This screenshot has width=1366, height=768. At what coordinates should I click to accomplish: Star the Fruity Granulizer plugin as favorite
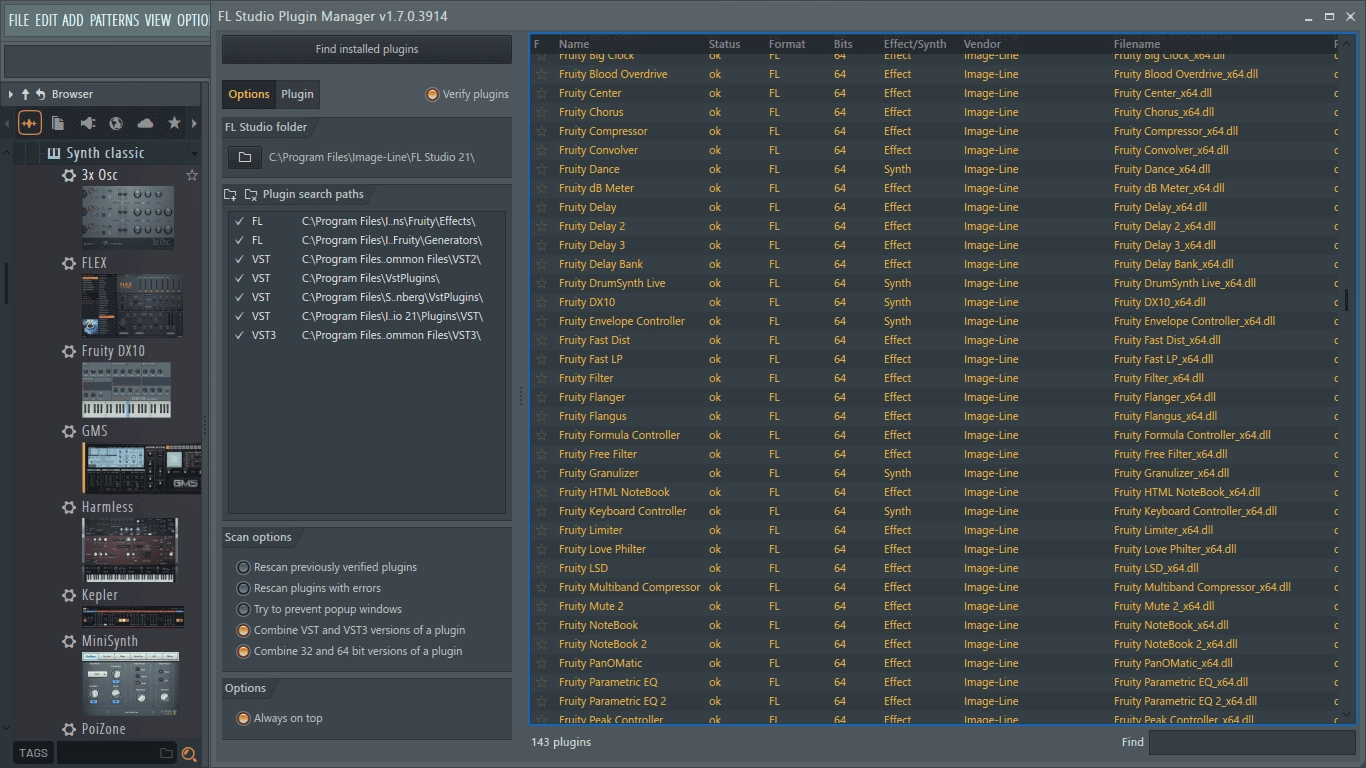pos(541,473)
